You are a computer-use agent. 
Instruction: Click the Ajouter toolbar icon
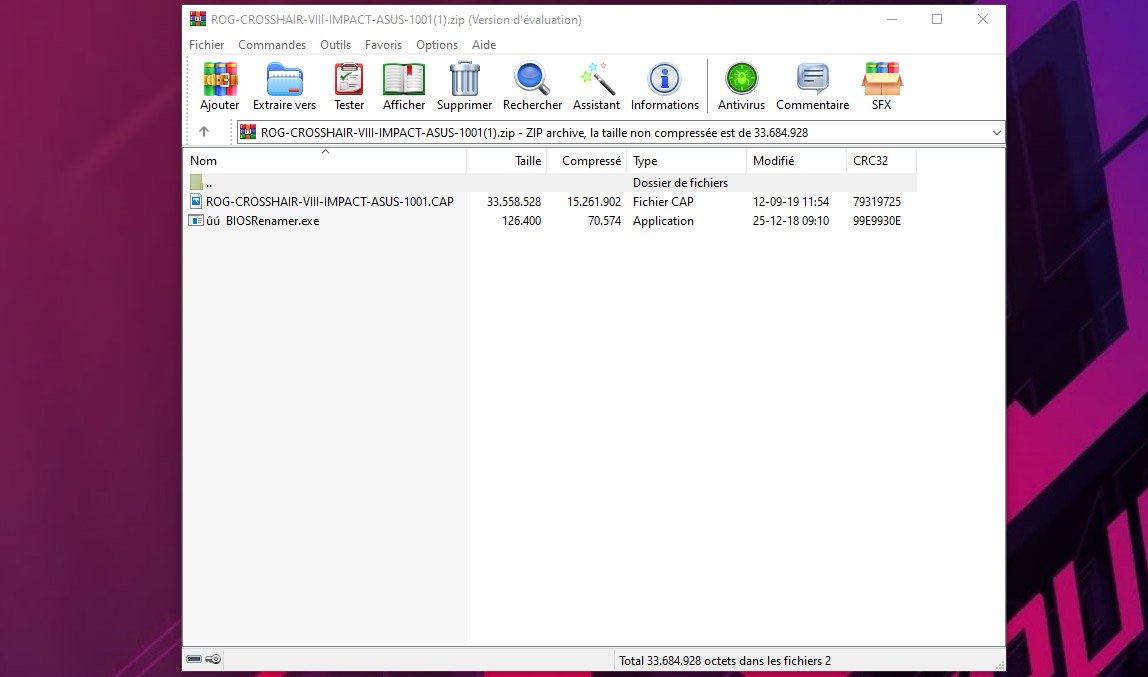coord(219,86)
